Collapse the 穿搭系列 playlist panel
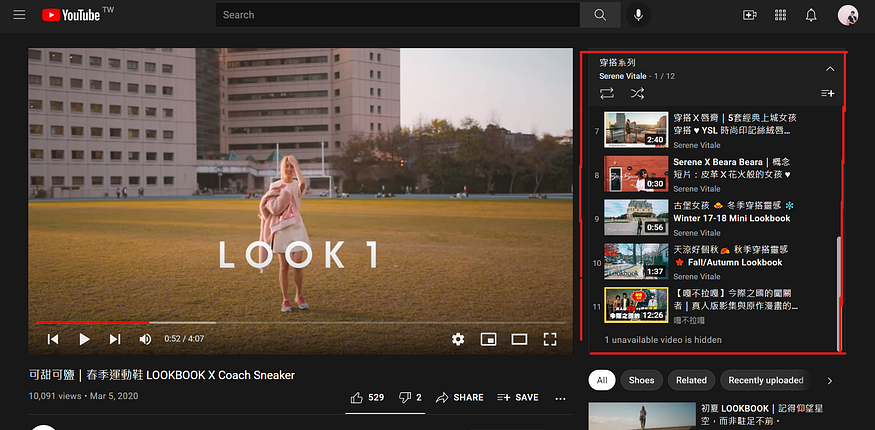Viewport: 875px width, 430px height. click(x=830, y=69)
